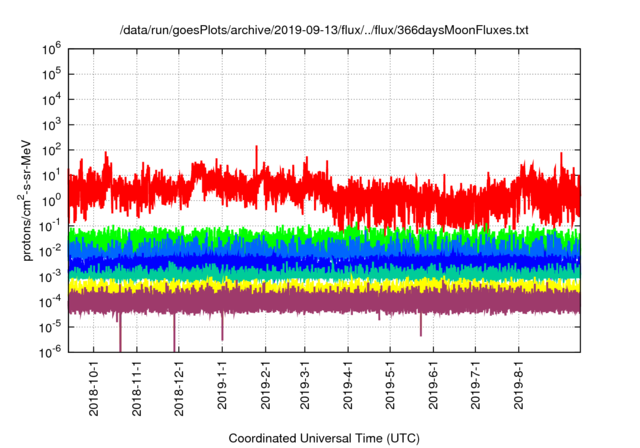This screenshot has height=448, width=640.
Task: Click the dark blue flux data band
Action: [300, 260]
